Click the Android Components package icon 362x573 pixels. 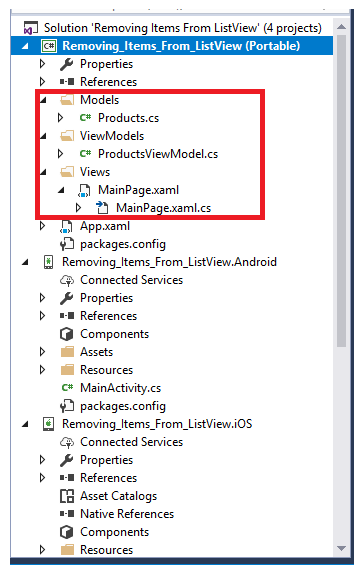[66, 334]
